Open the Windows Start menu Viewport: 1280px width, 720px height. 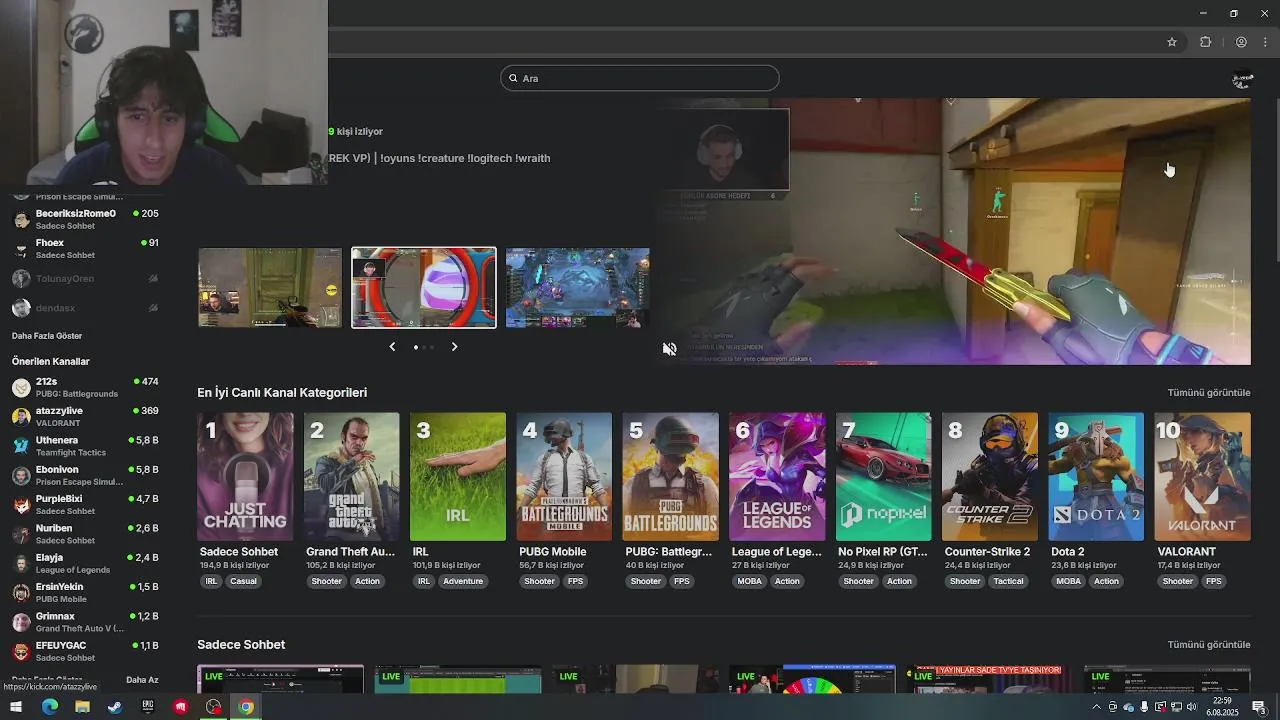pyautogui.click(x=16, y=707)
